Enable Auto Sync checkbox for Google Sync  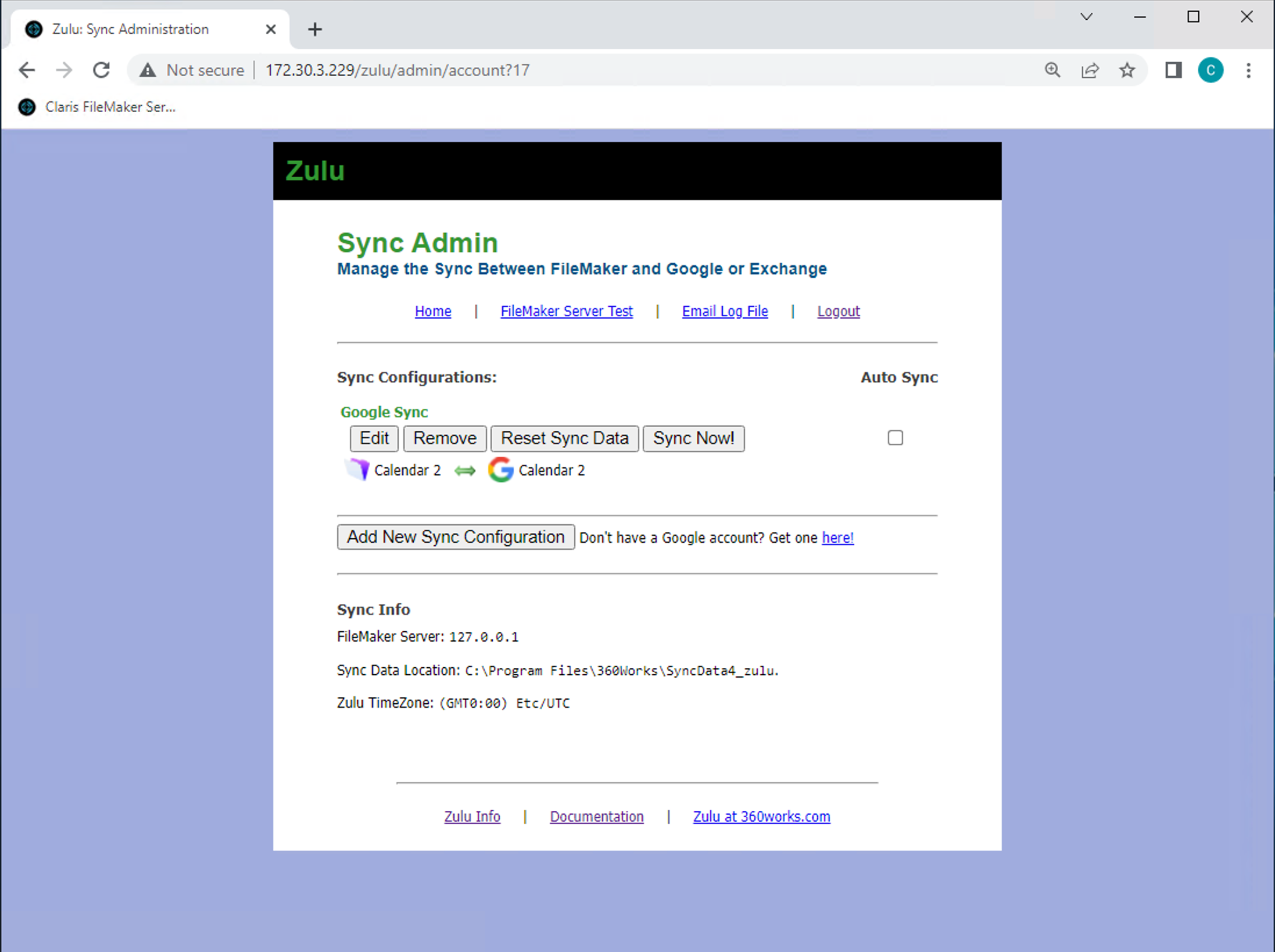(x=895, y=438)
